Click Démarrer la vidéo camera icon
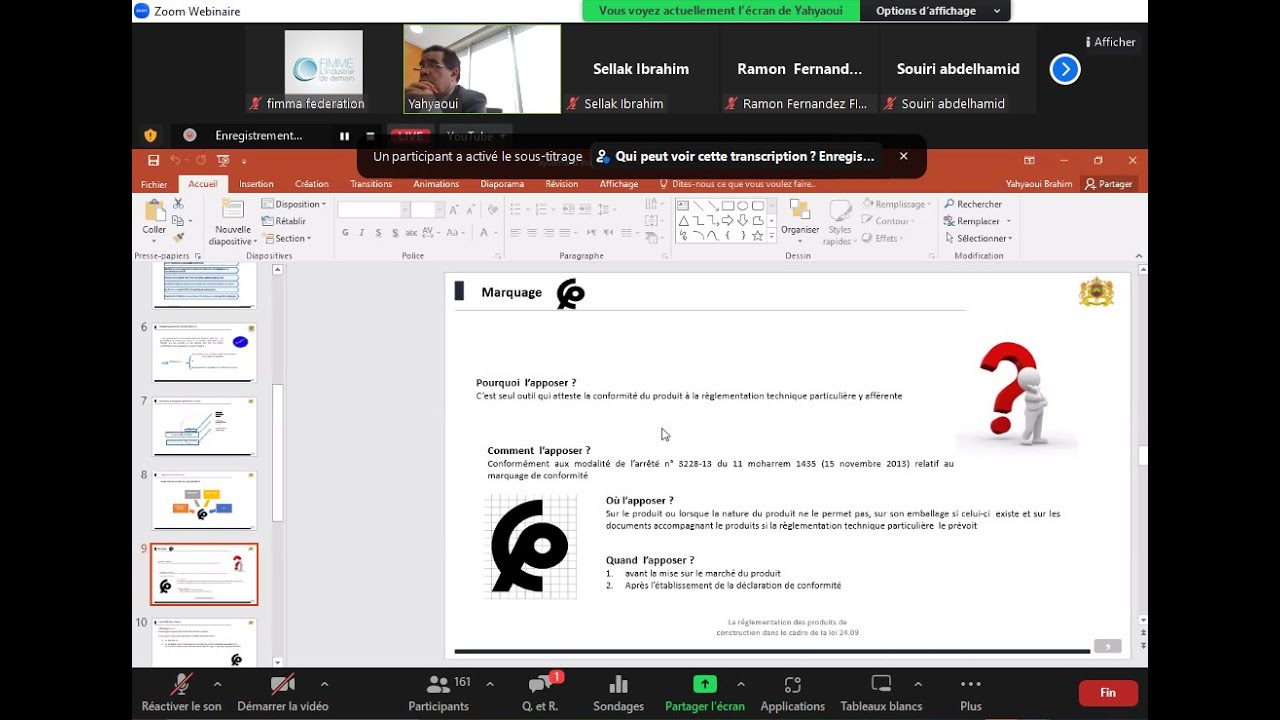The image size is (1280, 720). (x=283, y=684)
